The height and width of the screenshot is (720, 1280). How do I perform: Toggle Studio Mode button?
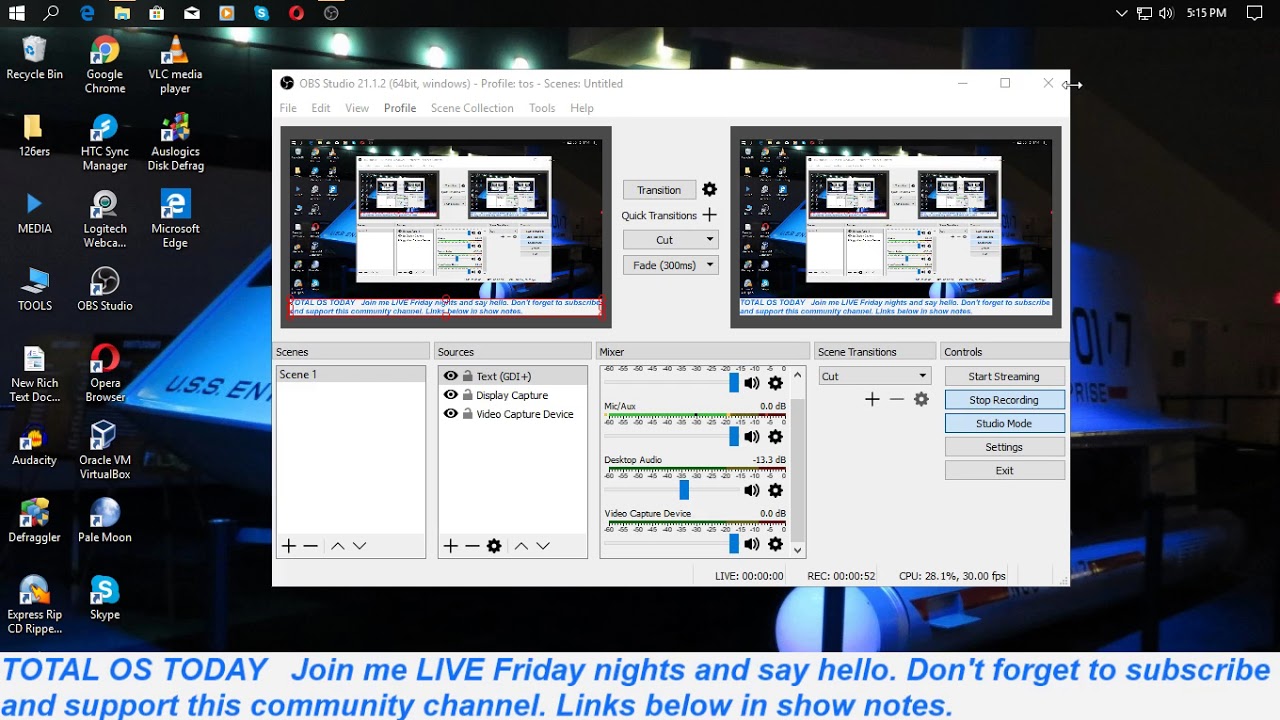[1004, 423]
